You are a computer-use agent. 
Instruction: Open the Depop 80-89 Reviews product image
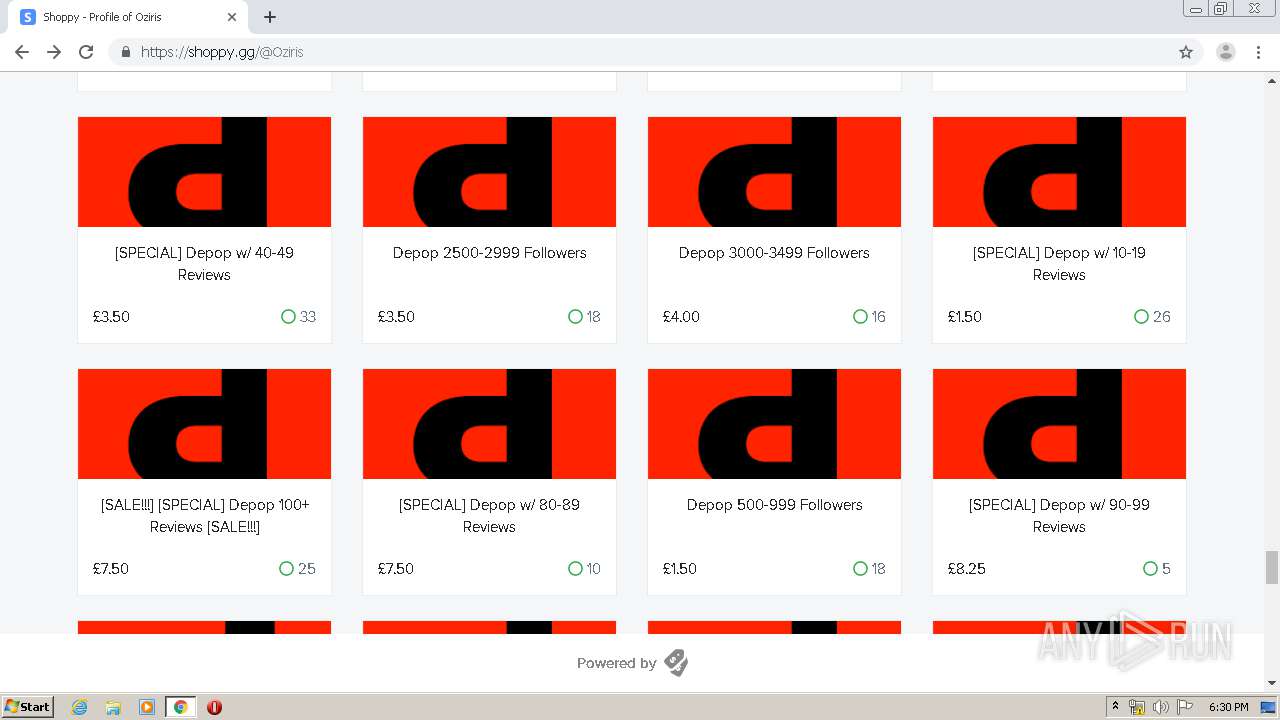coord(489,424)
